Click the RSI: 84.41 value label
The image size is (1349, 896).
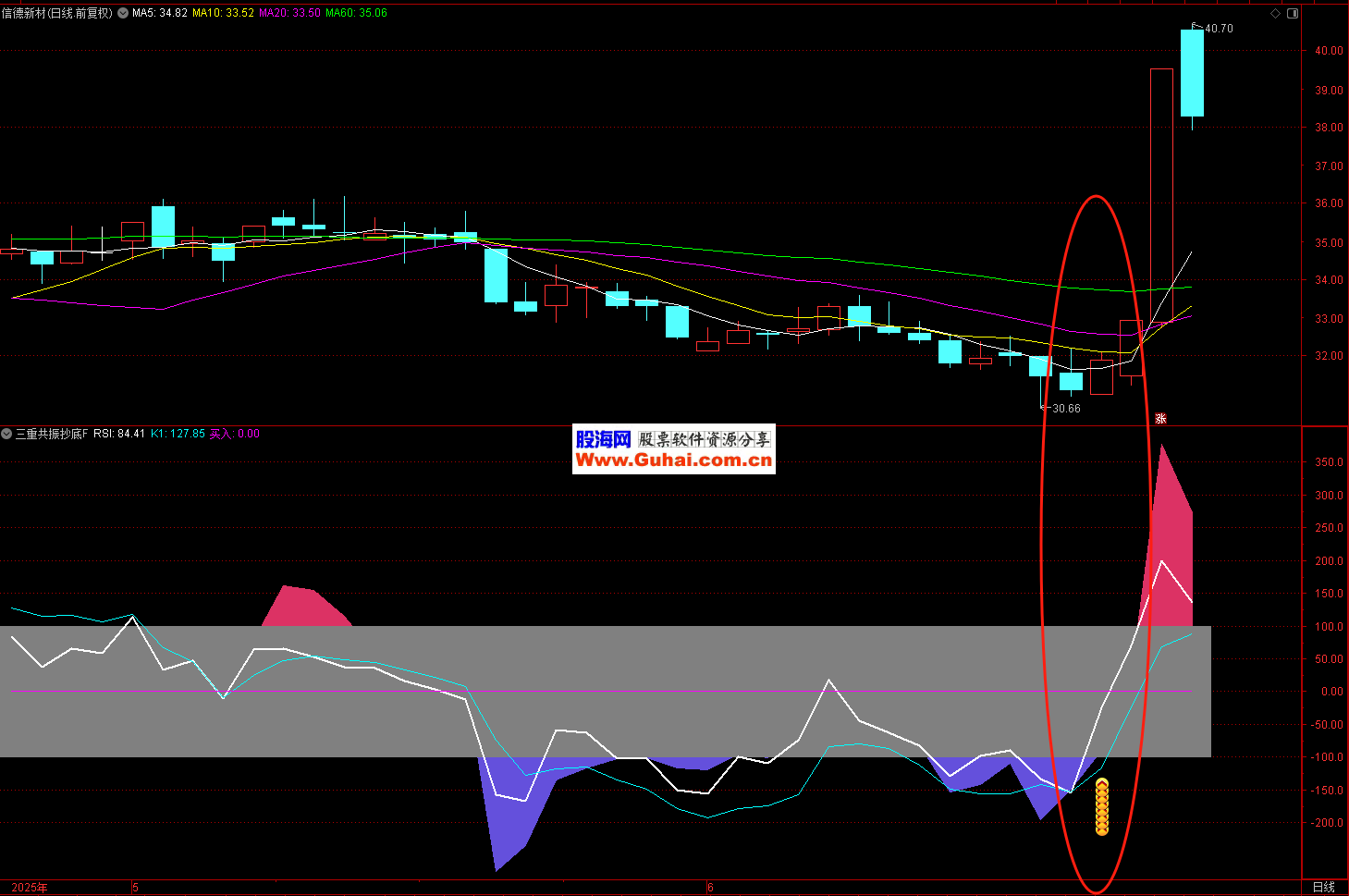click(x=119, y=434)
